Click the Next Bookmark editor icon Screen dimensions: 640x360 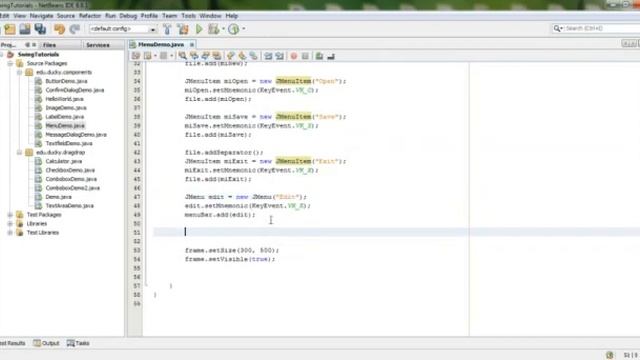(x=242, y=56)
